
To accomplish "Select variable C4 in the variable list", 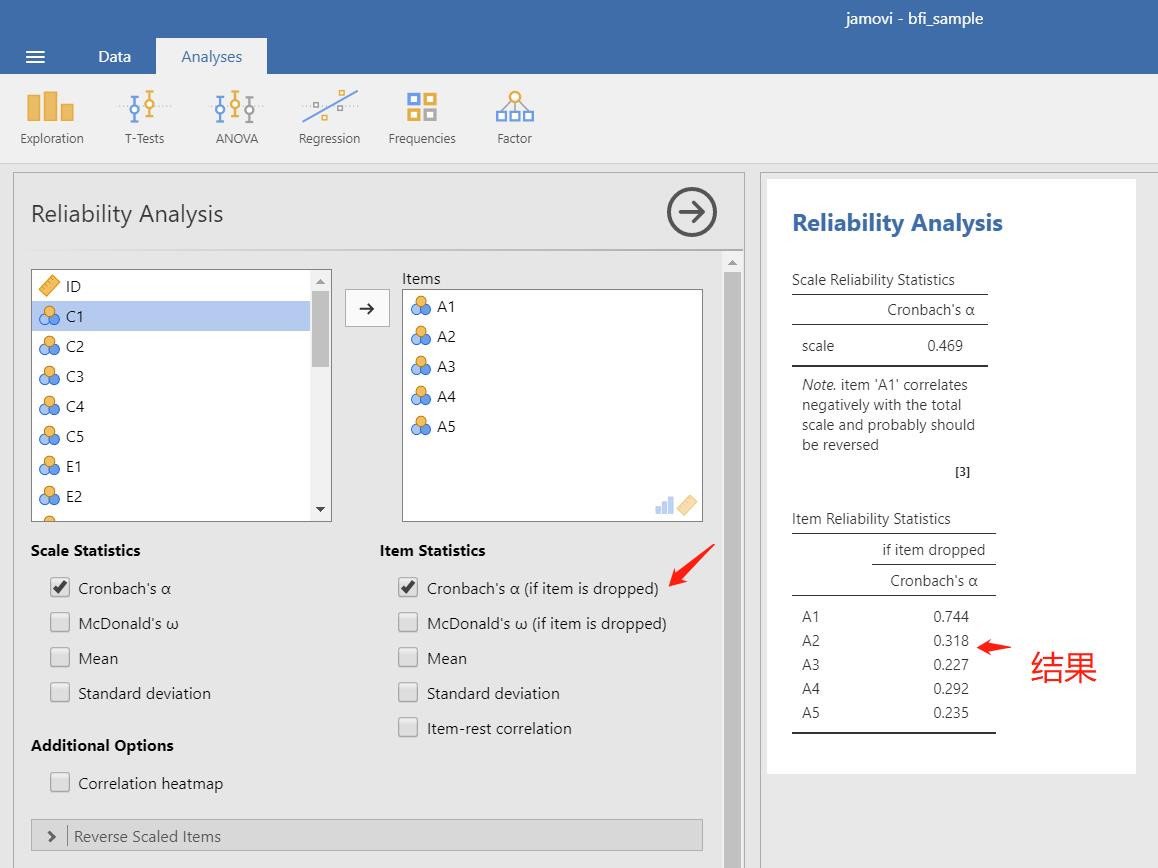I will click(171, 406).
